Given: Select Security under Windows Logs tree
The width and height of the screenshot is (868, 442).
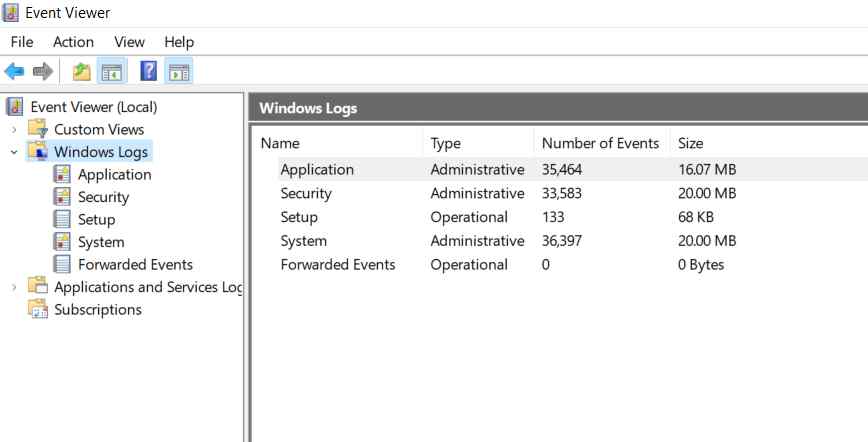Looking at the screenshot, I should [x=104, y=197].
